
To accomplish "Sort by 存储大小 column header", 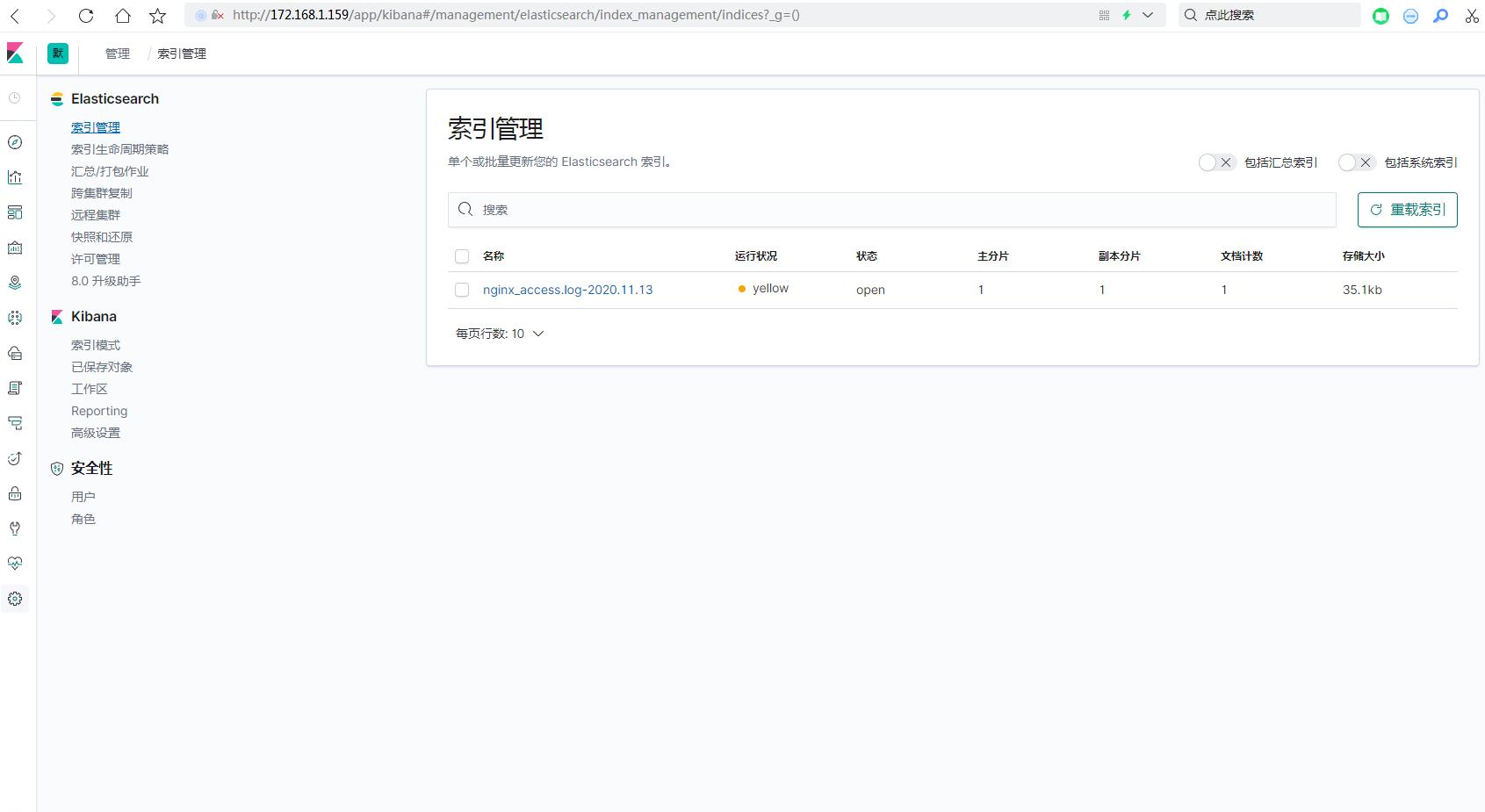I will coord(1363,256).
